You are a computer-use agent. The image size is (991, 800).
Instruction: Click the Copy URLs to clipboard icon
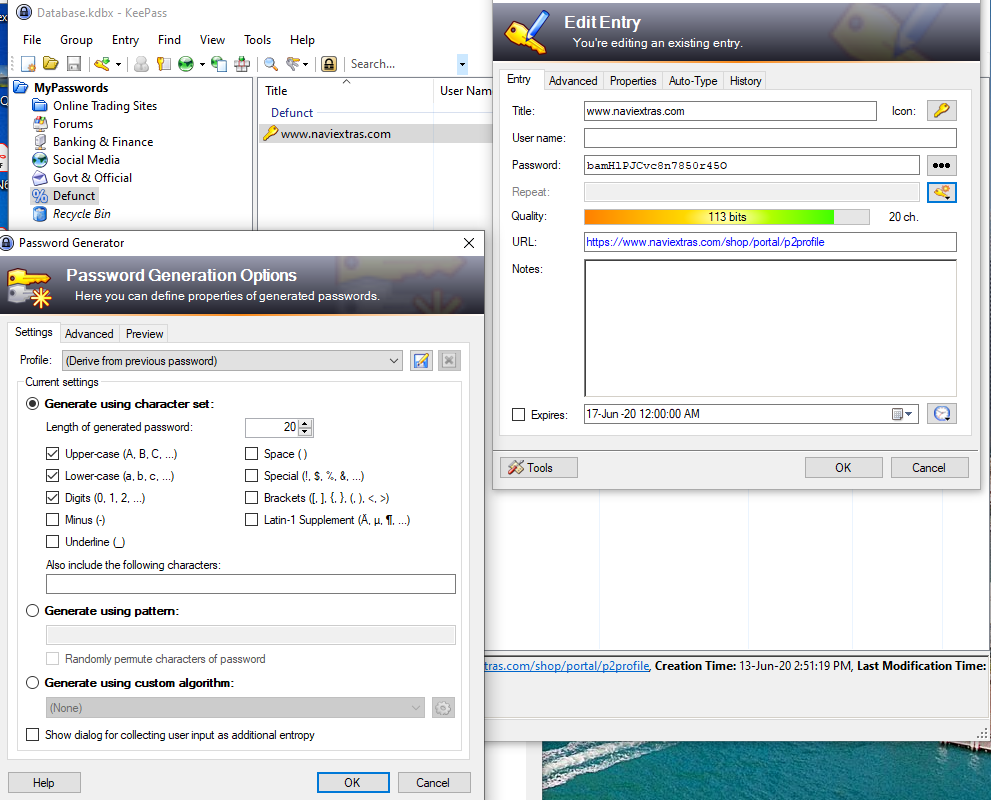[x=219, y=64]
